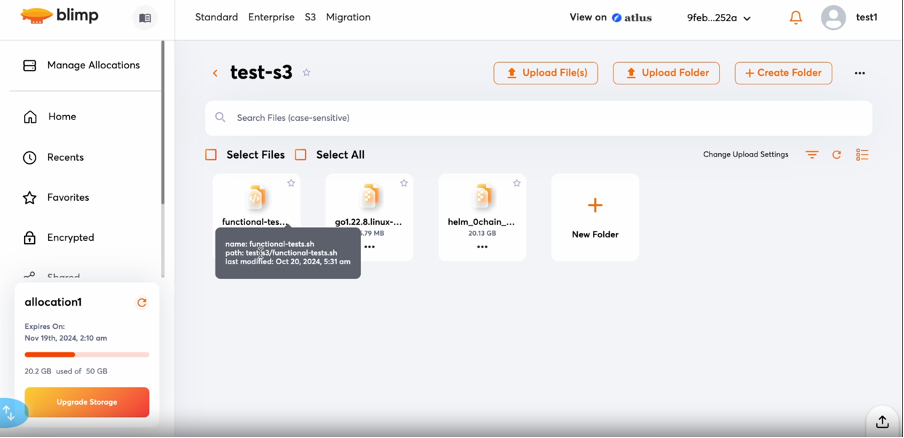Open the Migration tab

[x=348, y=17]
